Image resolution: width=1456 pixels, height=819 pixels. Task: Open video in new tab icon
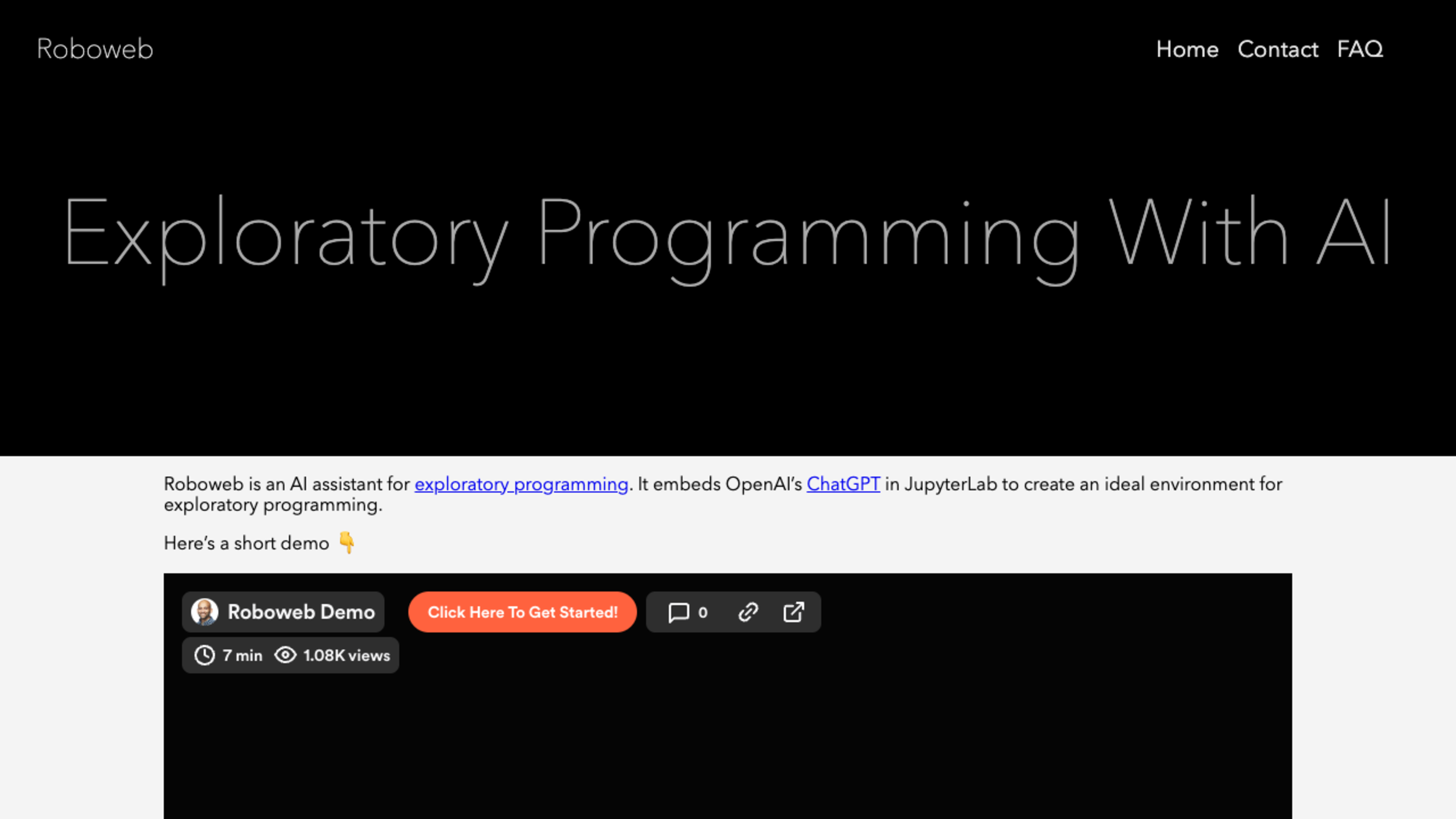tap(794, 612)
